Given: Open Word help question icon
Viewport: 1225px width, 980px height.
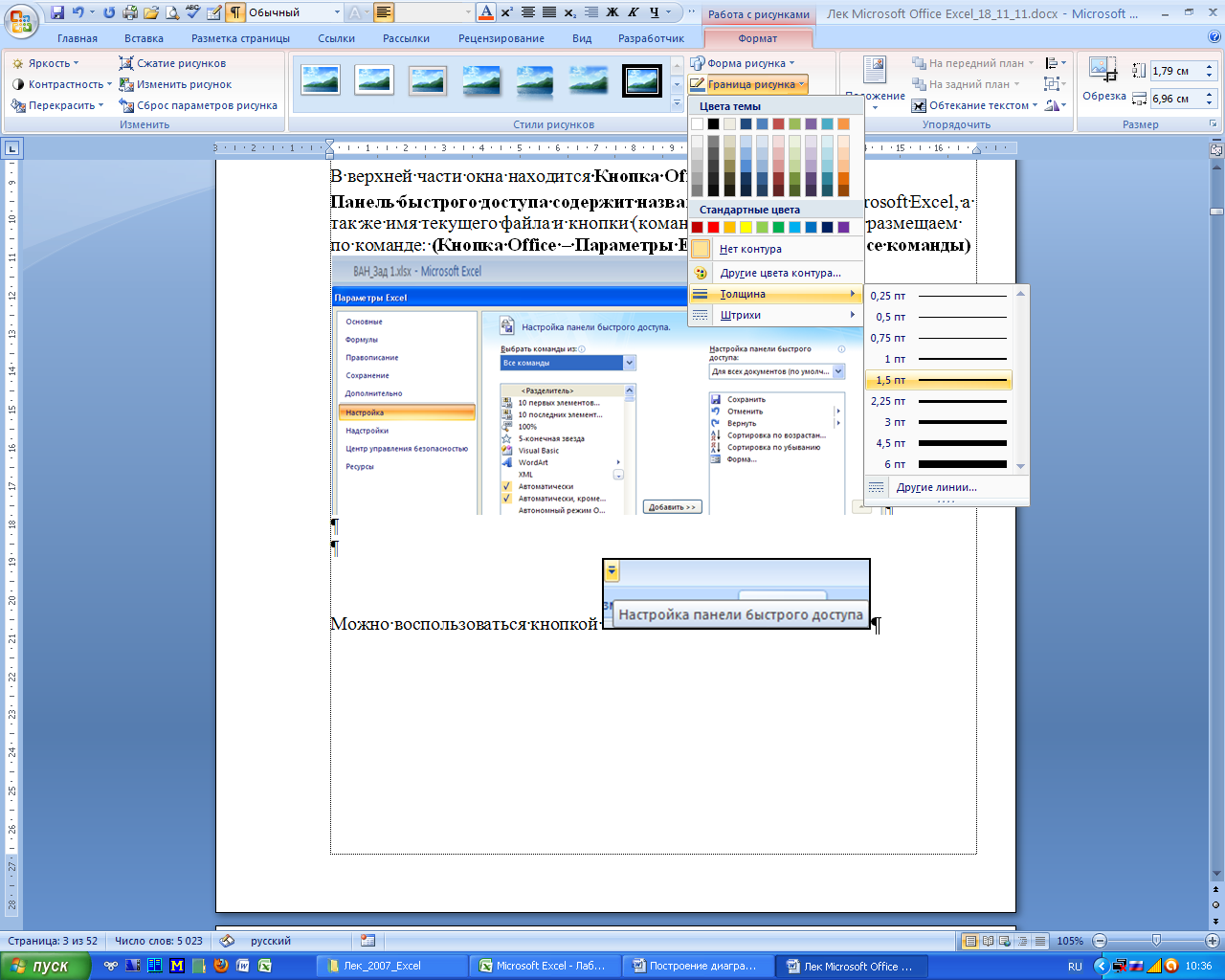Looking at the screenshot, I should click(1214, 37).
